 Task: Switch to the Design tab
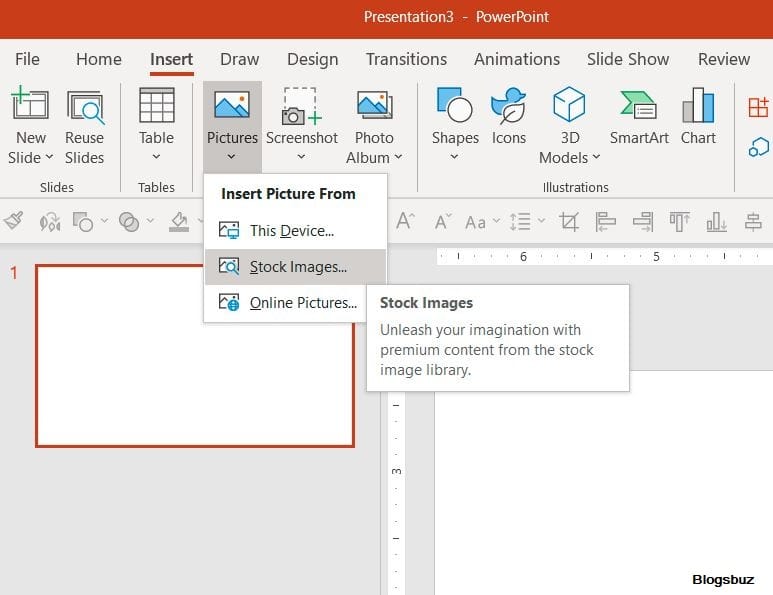point(312,59)
